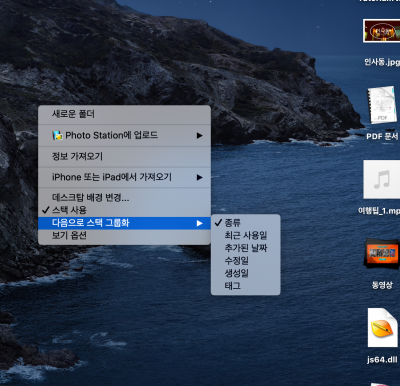Click the 인사동.jpg file name label
400x386 pixels.
click(x=382, y=62)
